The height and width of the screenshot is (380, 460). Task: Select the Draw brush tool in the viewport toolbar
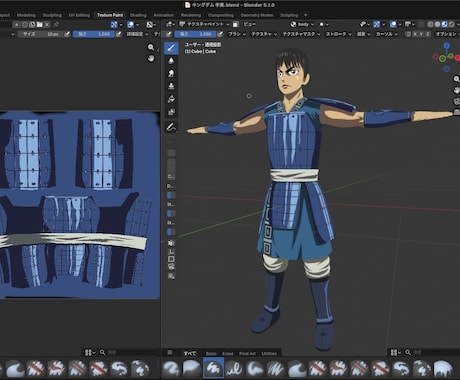pyautogui.click(x=171, y=48)
